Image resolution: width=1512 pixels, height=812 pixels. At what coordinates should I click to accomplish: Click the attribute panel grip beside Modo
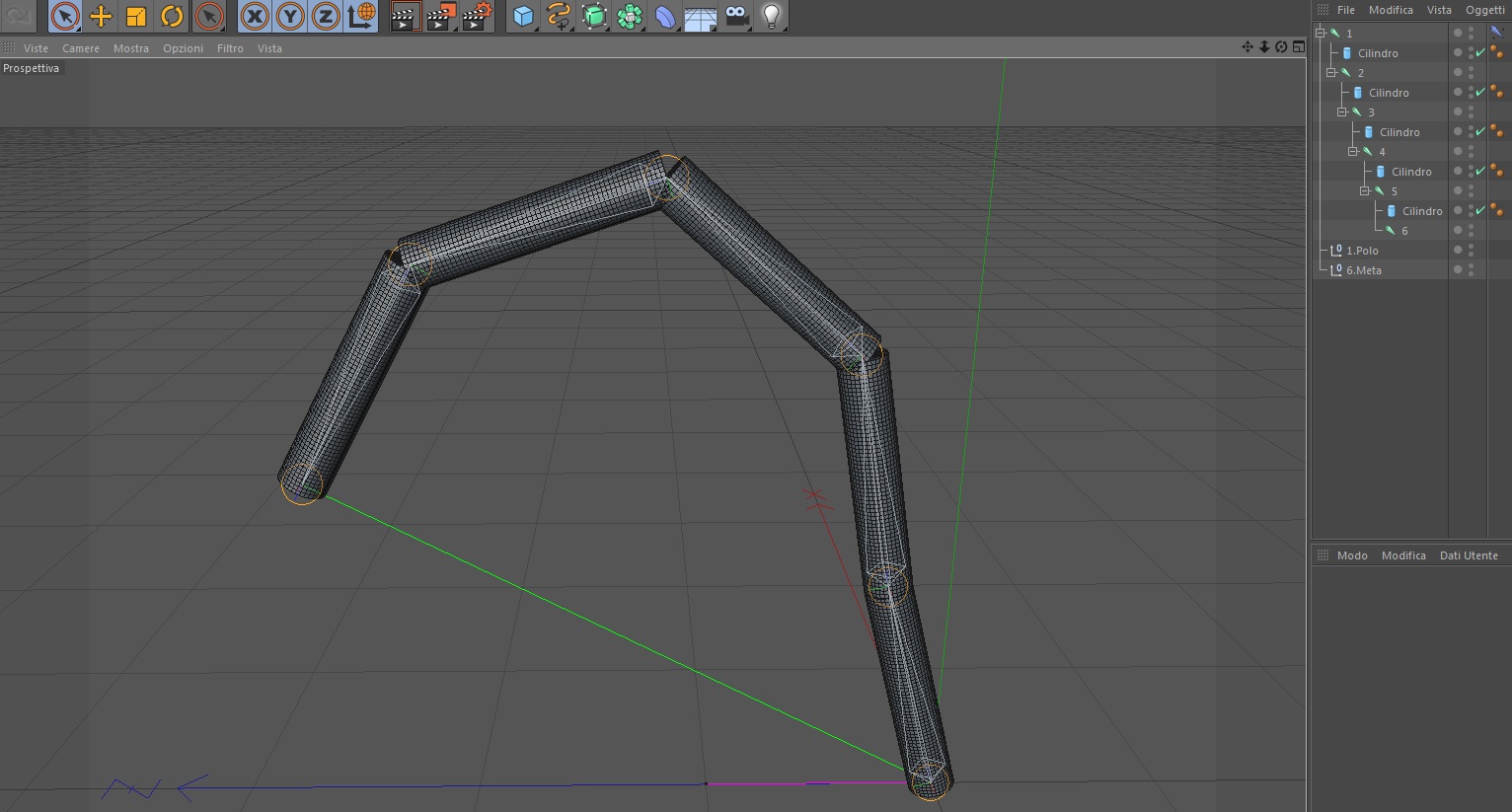click(1323, 555)
